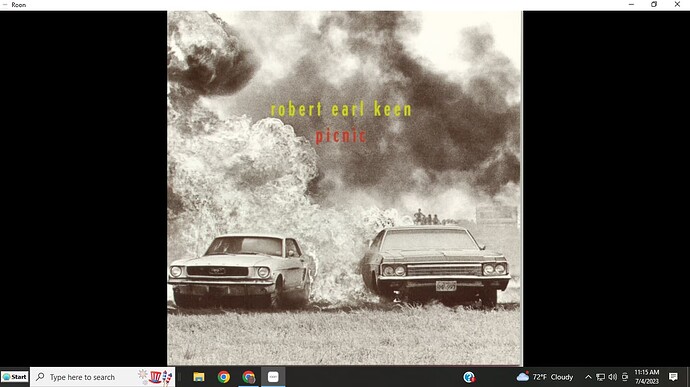
Task: Open File Explorer from the taskbar
Action: (199, 377)
